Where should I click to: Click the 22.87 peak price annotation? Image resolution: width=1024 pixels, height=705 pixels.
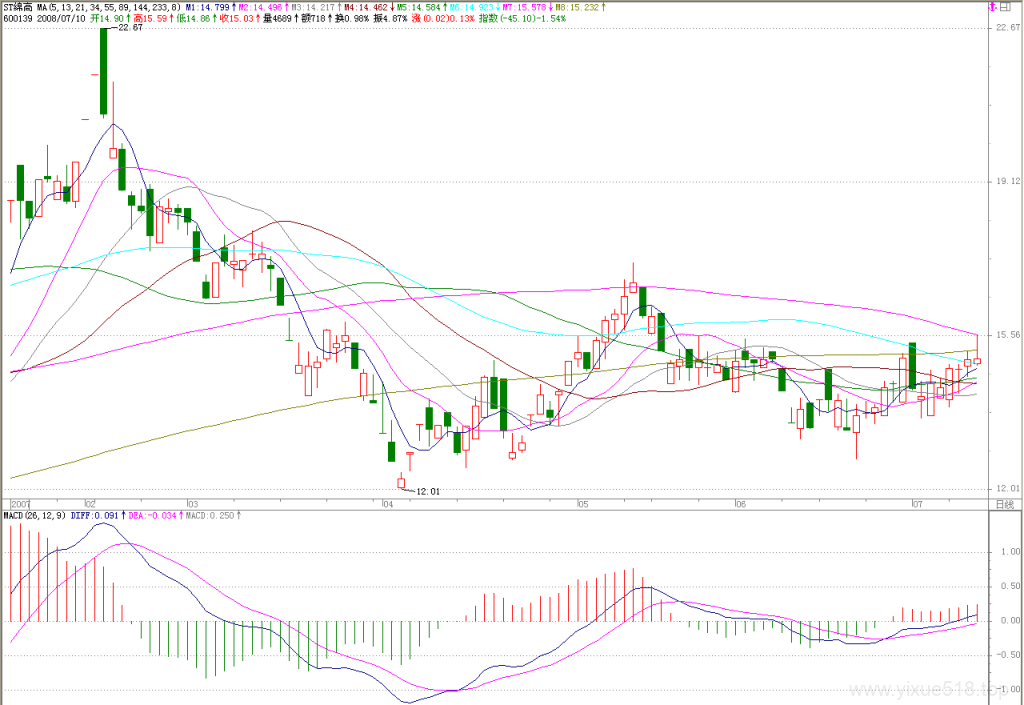[x=131, y=27]
